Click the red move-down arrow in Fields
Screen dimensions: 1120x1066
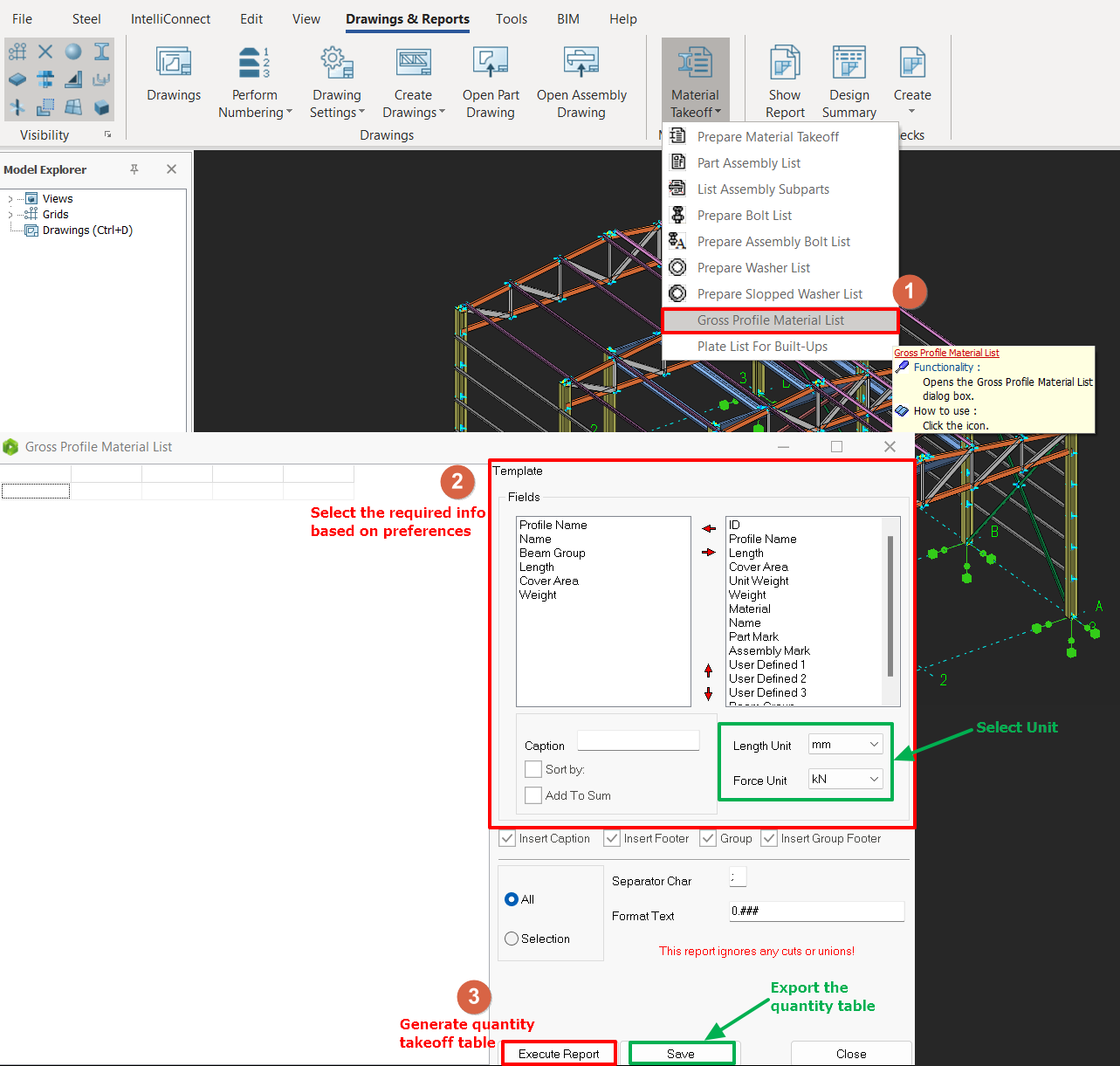point(708,694)
